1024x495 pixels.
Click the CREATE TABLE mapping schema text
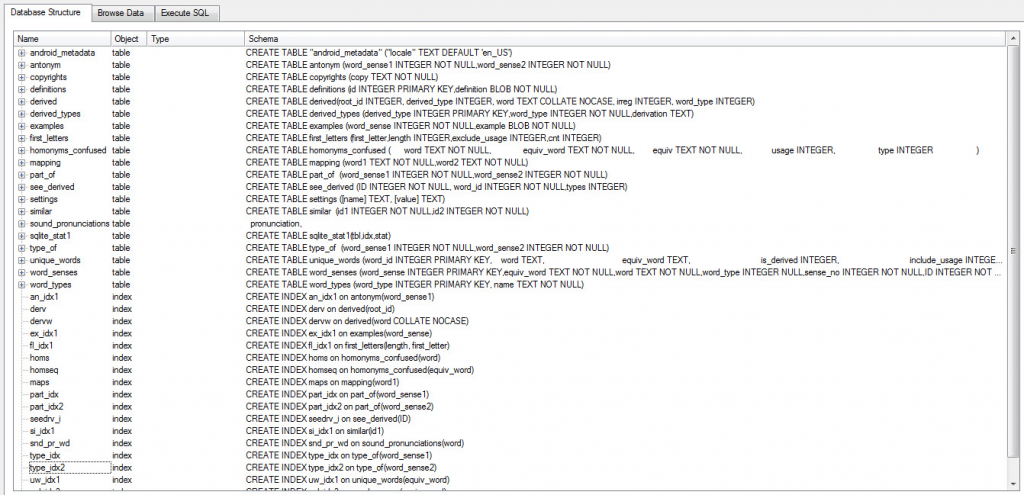[387, 162]
